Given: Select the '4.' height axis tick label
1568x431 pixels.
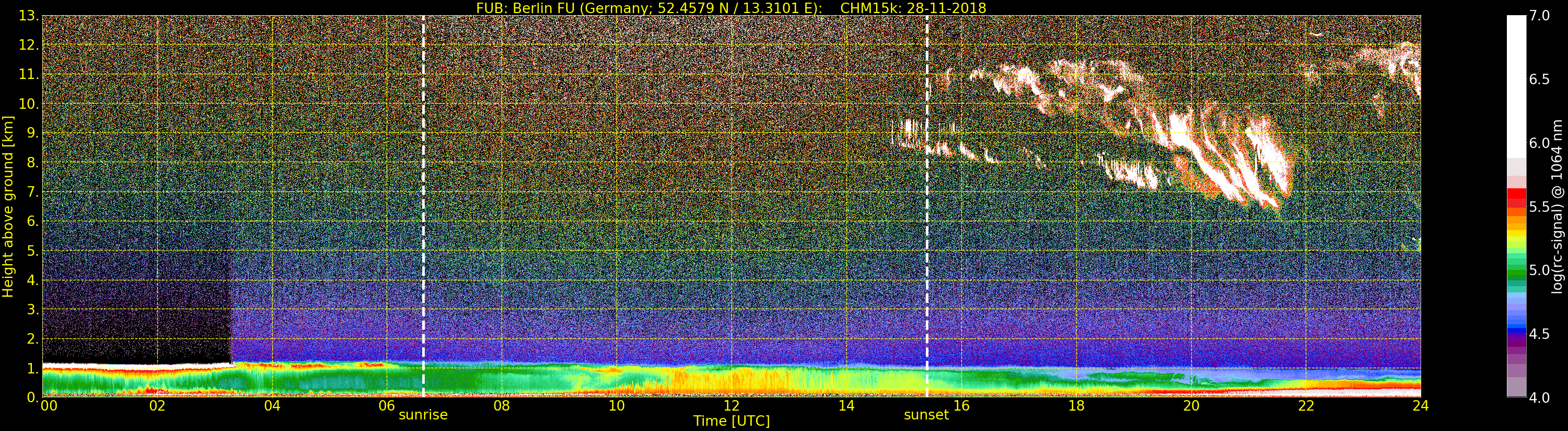Looking at the screenshot, I should pyautogui.click(x=33, y=280).
